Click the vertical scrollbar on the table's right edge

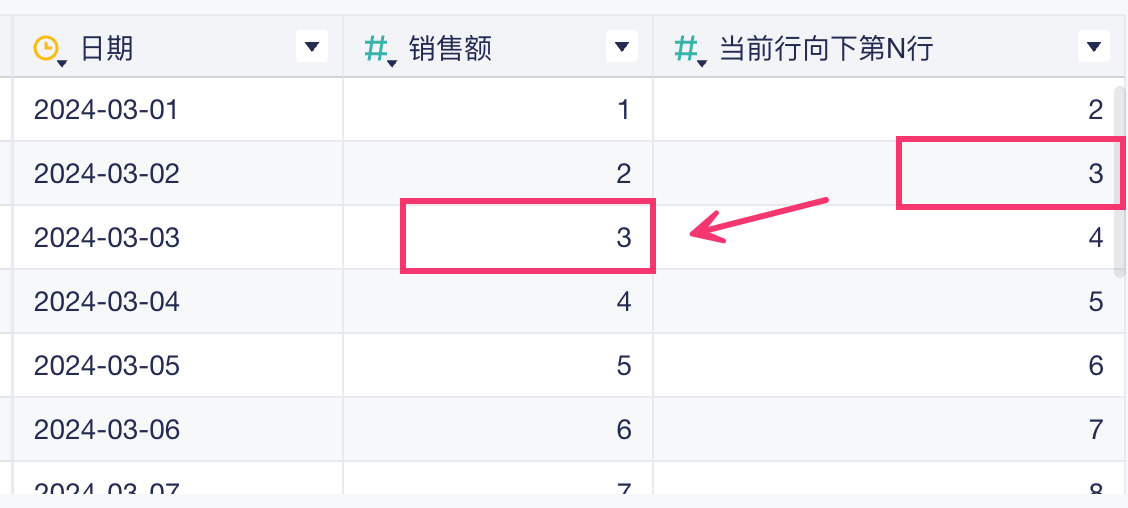pyautogui.click(x=1120, y=180)
